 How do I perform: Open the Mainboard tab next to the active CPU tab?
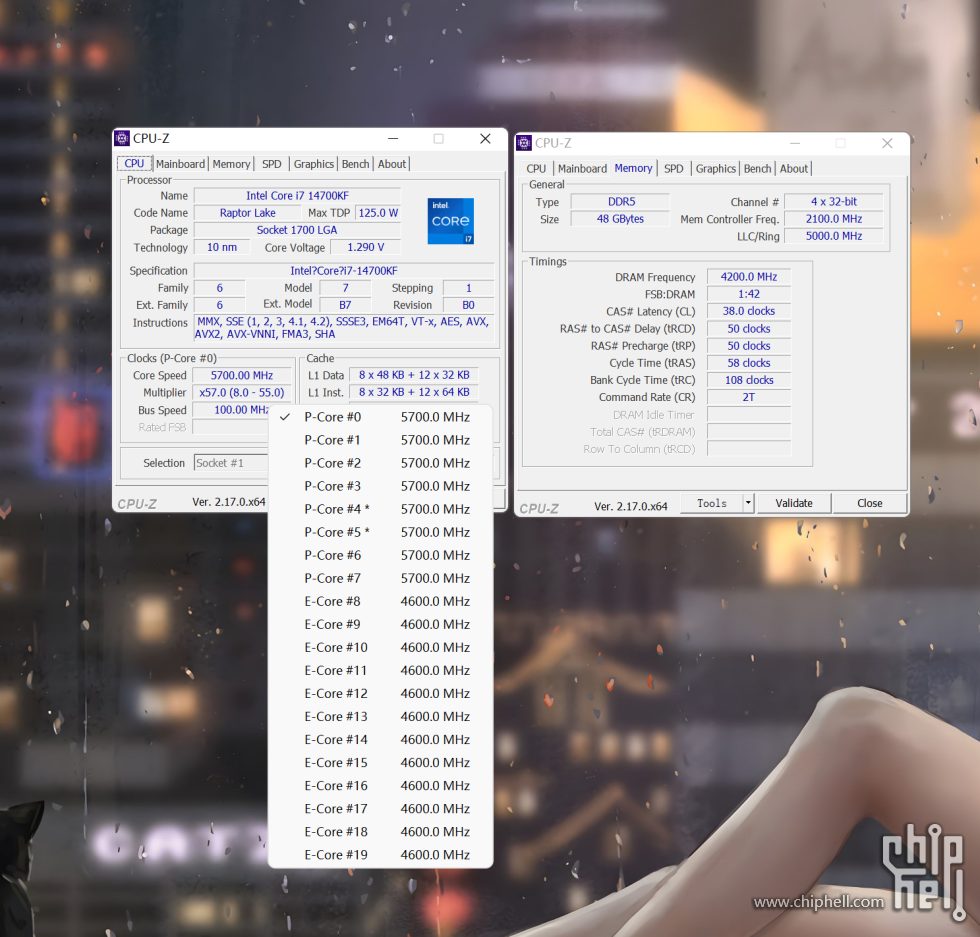(180, 164)
